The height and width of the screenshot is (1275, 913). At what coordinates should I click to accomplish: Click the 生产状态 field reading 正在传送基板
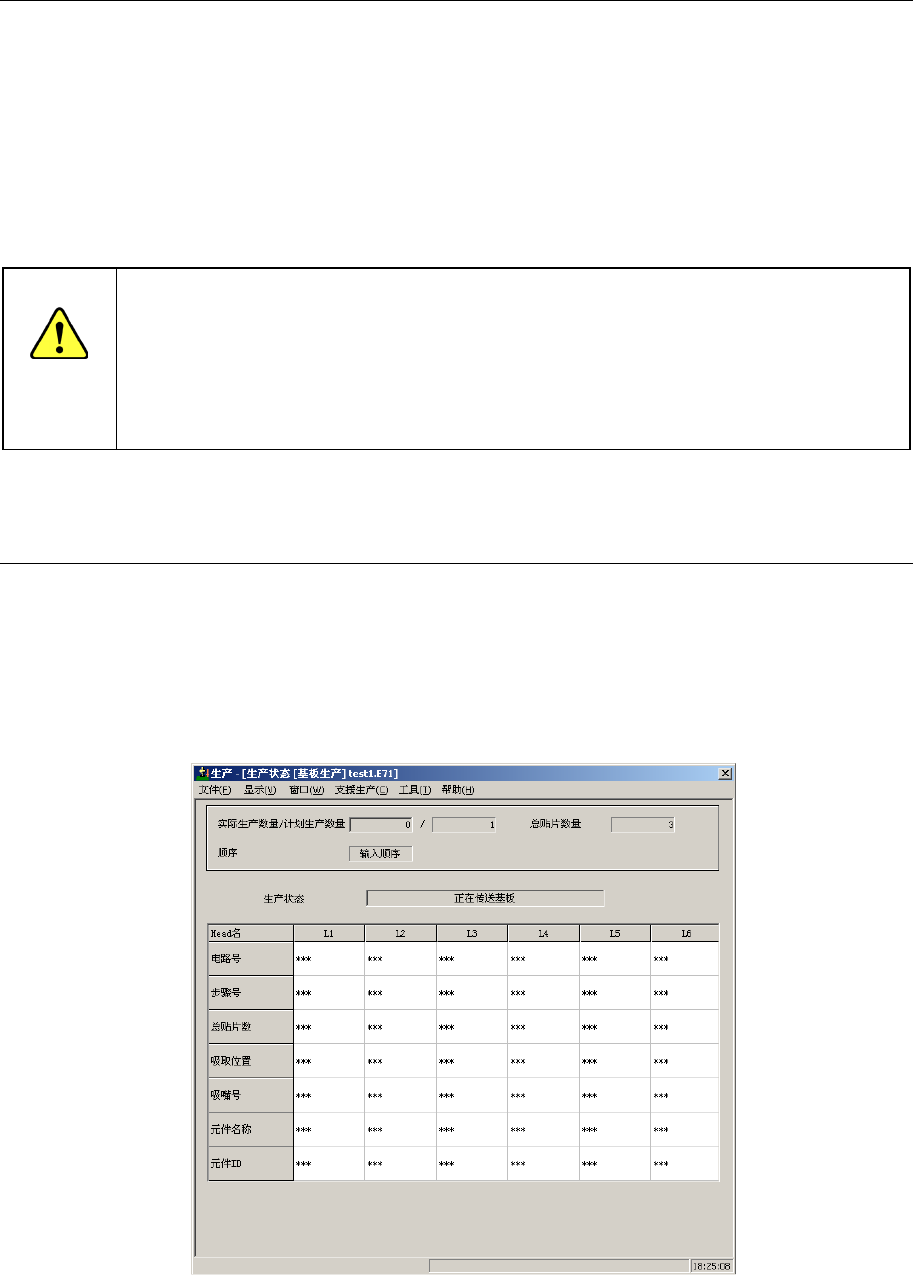pos(485,898)
